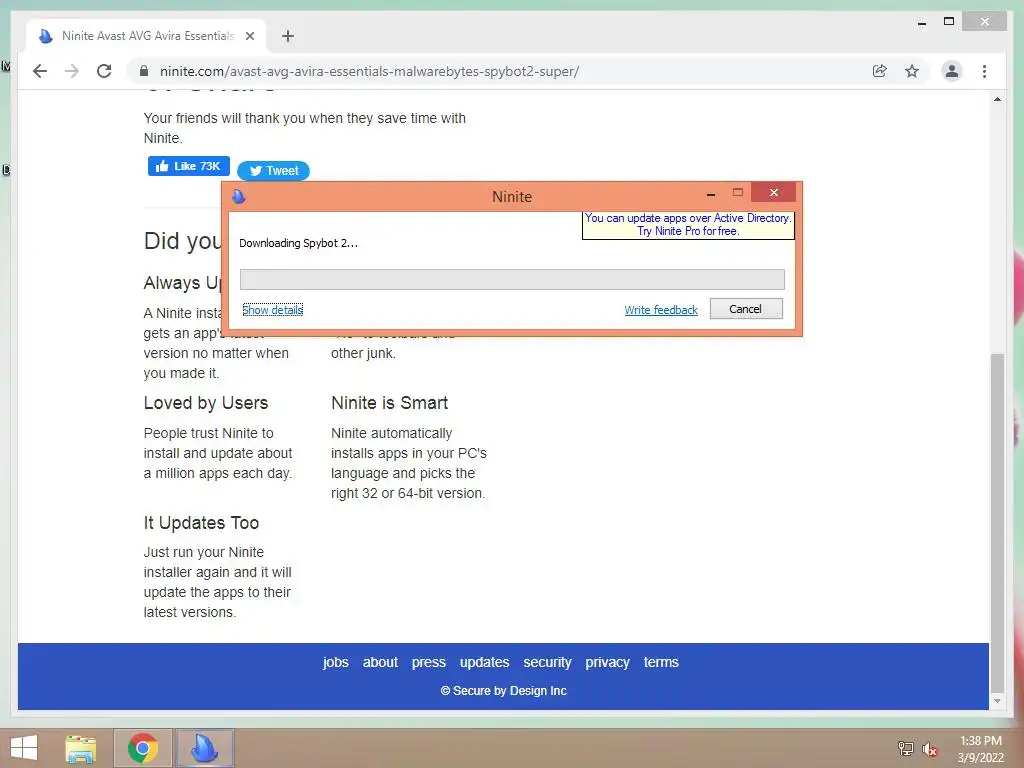Like Ninite on Facebook
Image resolution: width=1024 pixels, height=768 pixels.
(189, 166)
